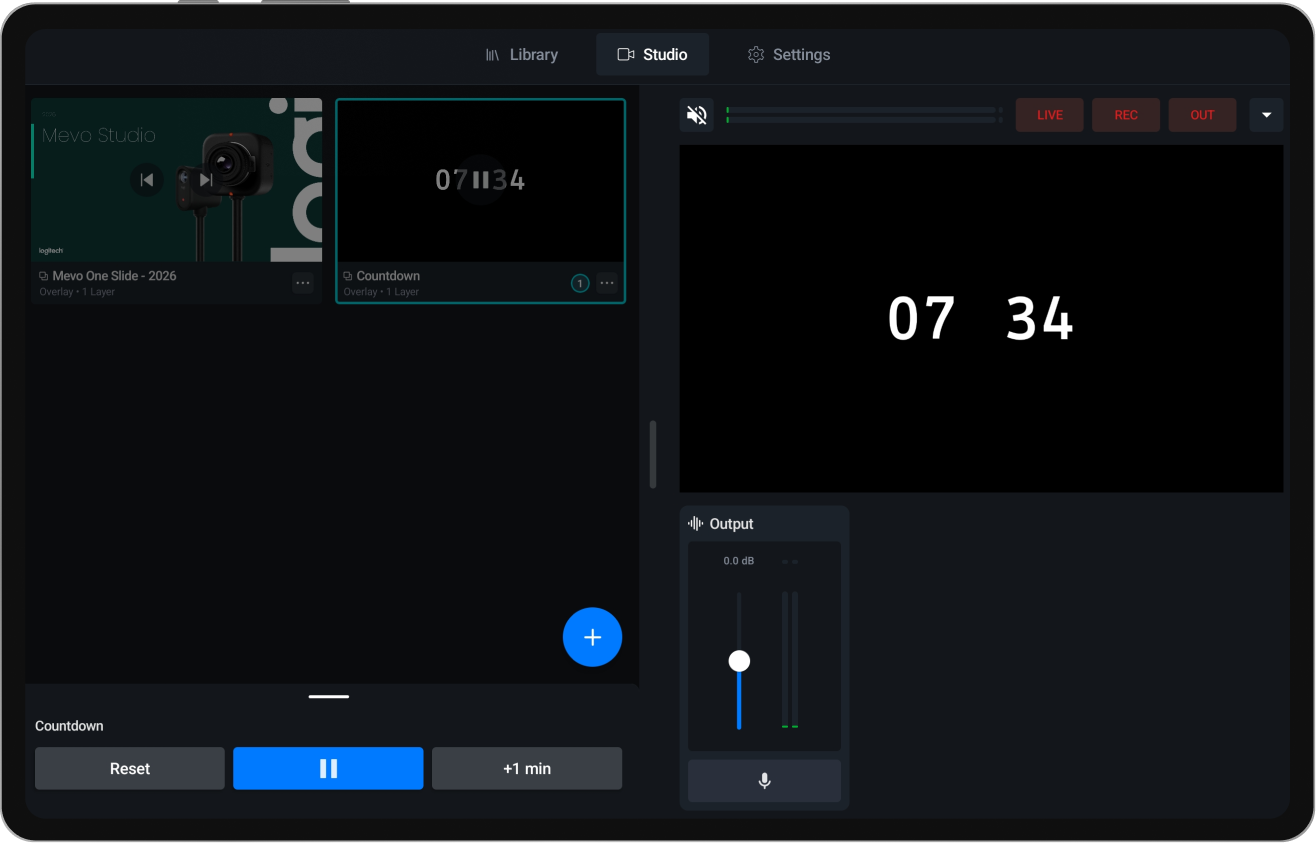Add one minute to the countdown
This screenshot has width=1316, height=843.
[x=527, y=768]
